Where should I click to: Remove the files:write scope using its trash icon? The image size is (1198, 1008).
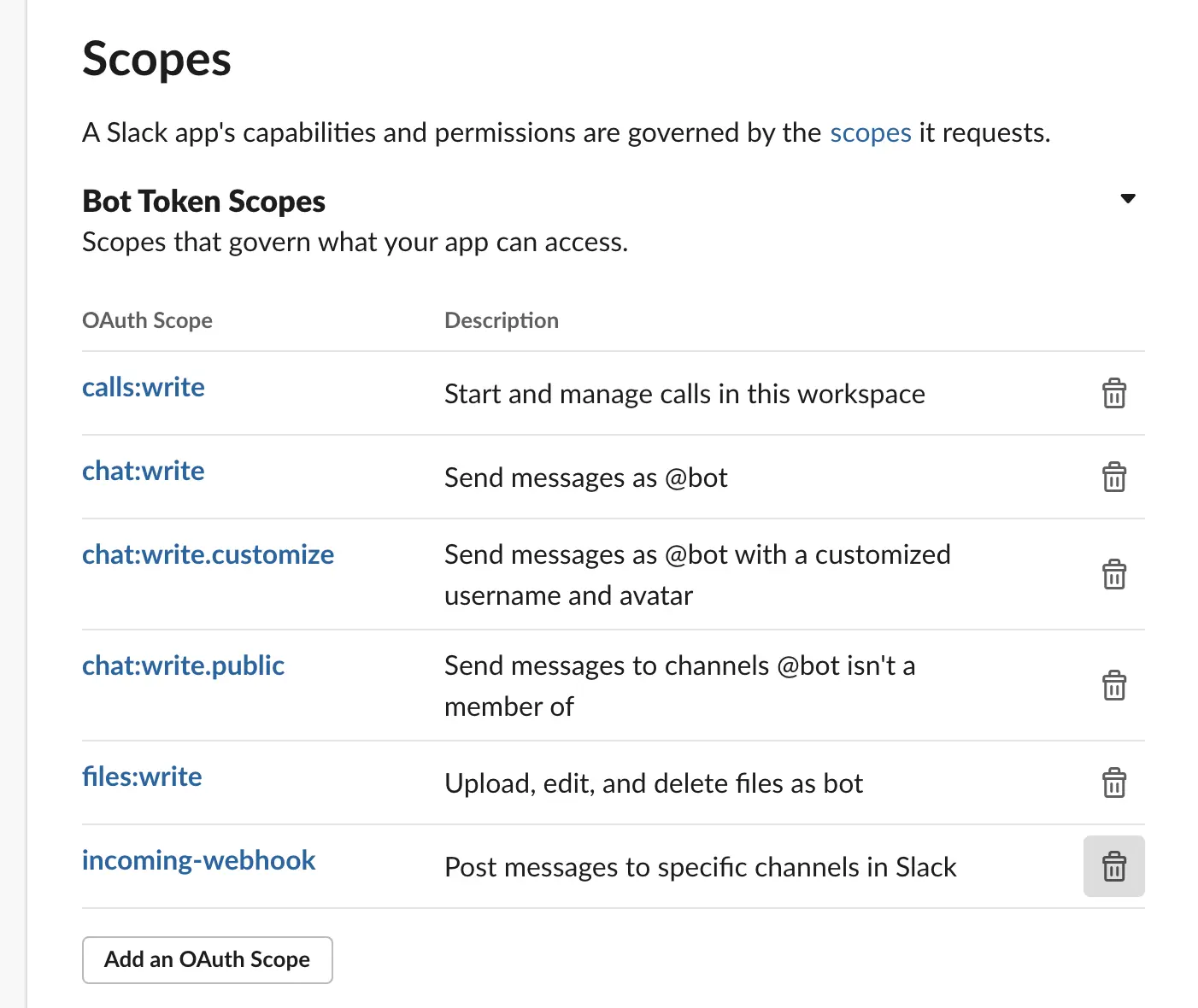point(1113,783)
